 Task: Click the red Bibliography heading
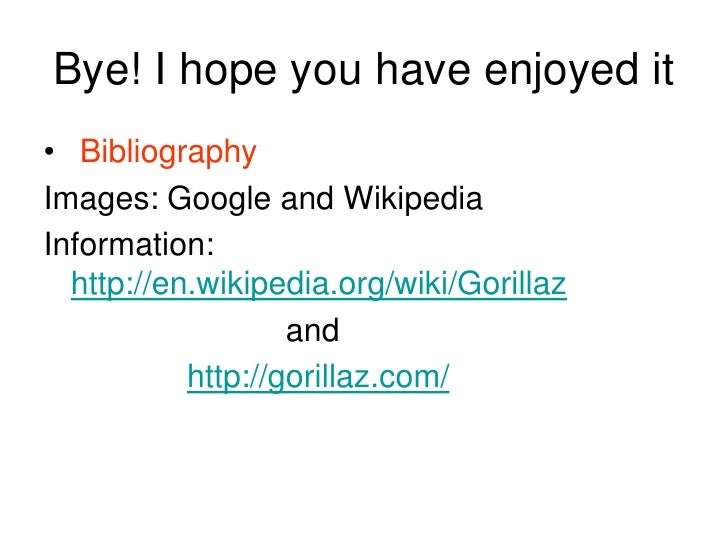tap(168, 152)
